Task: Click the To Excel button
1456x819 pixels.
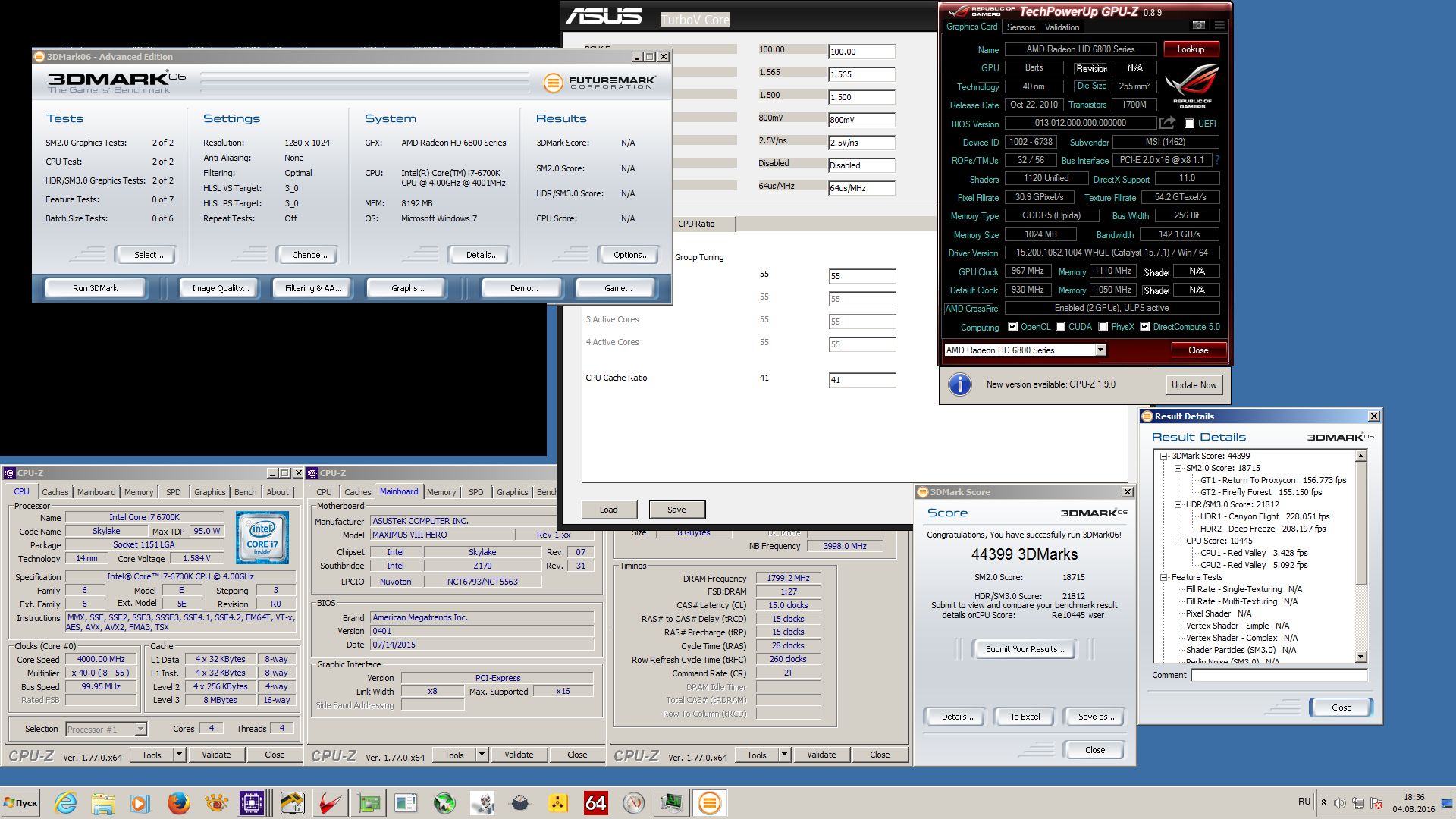Action: tap(1025, 717)
